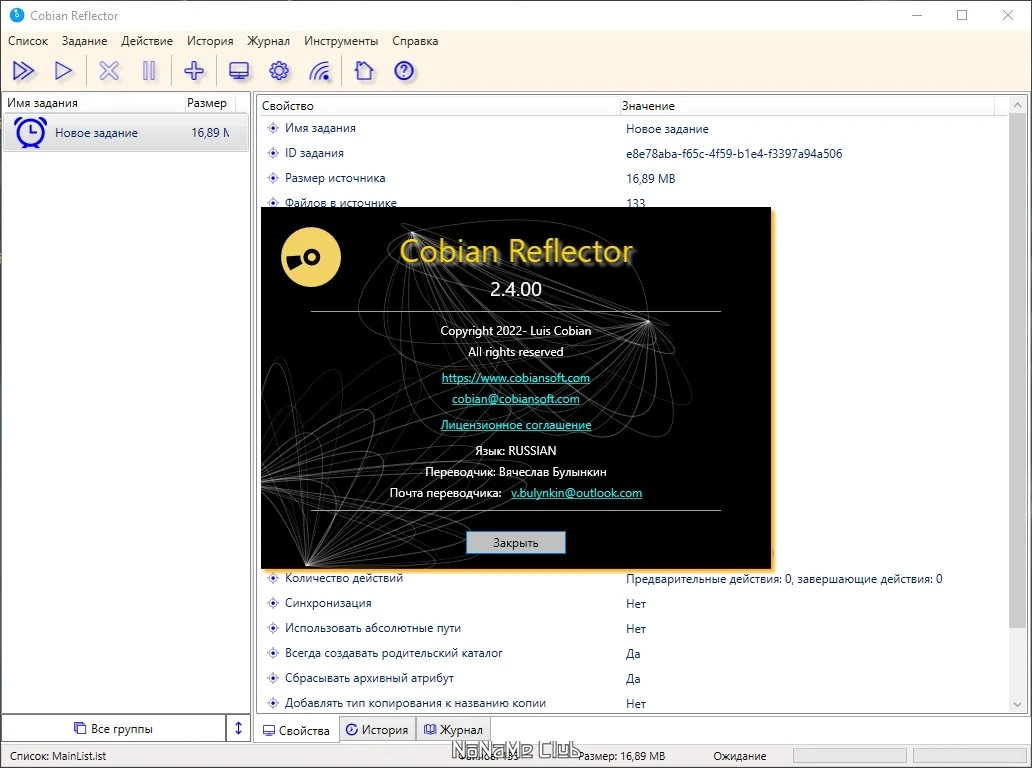Click the cancel X toolbar icon

point(109,70)
